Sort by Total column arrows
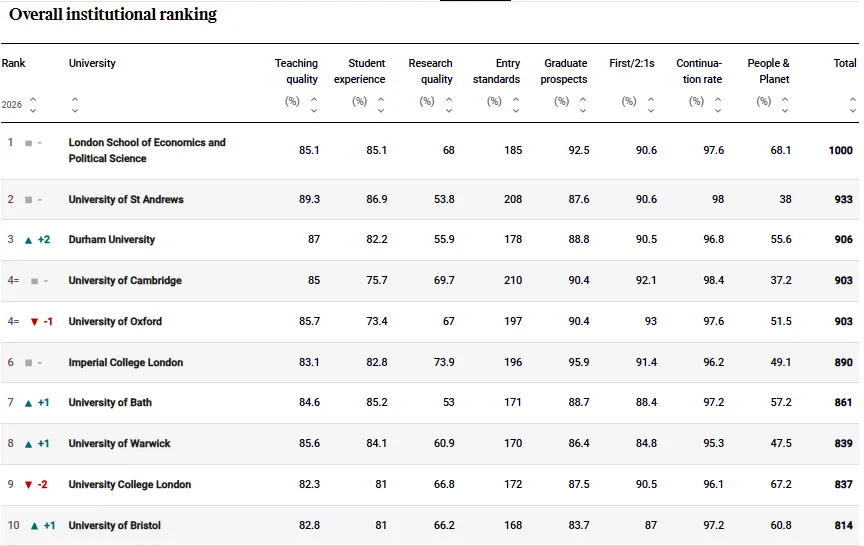Viewport: 864px width, 546px height. pos(853,104)
